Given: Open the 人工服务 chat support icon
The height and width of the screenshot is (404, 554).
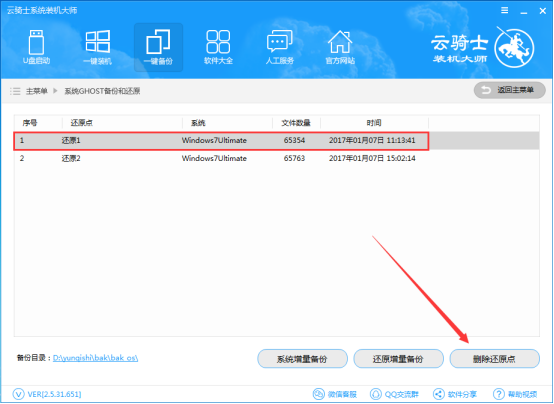Looking at the screenshot, I should point(279,47).
